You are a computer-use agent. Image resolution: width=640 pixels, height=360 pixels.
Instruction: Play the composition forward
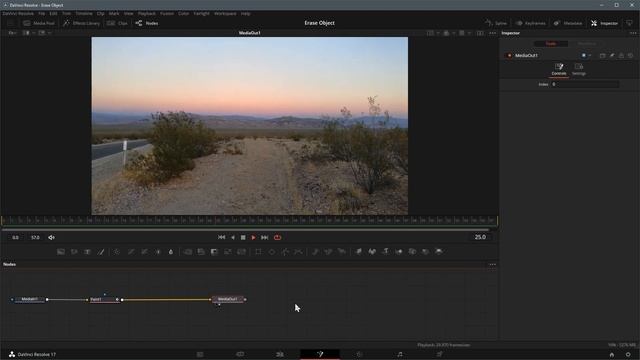click(253, 238)
